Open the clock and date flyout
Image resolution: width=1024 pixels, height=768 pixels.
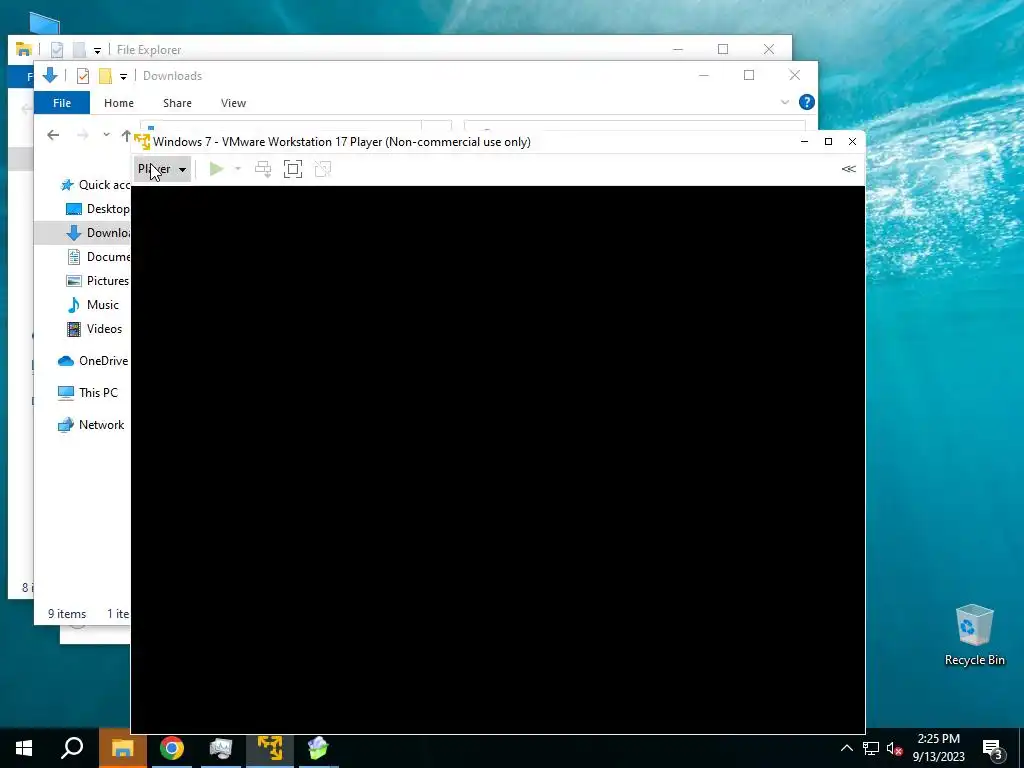(938, 748)
